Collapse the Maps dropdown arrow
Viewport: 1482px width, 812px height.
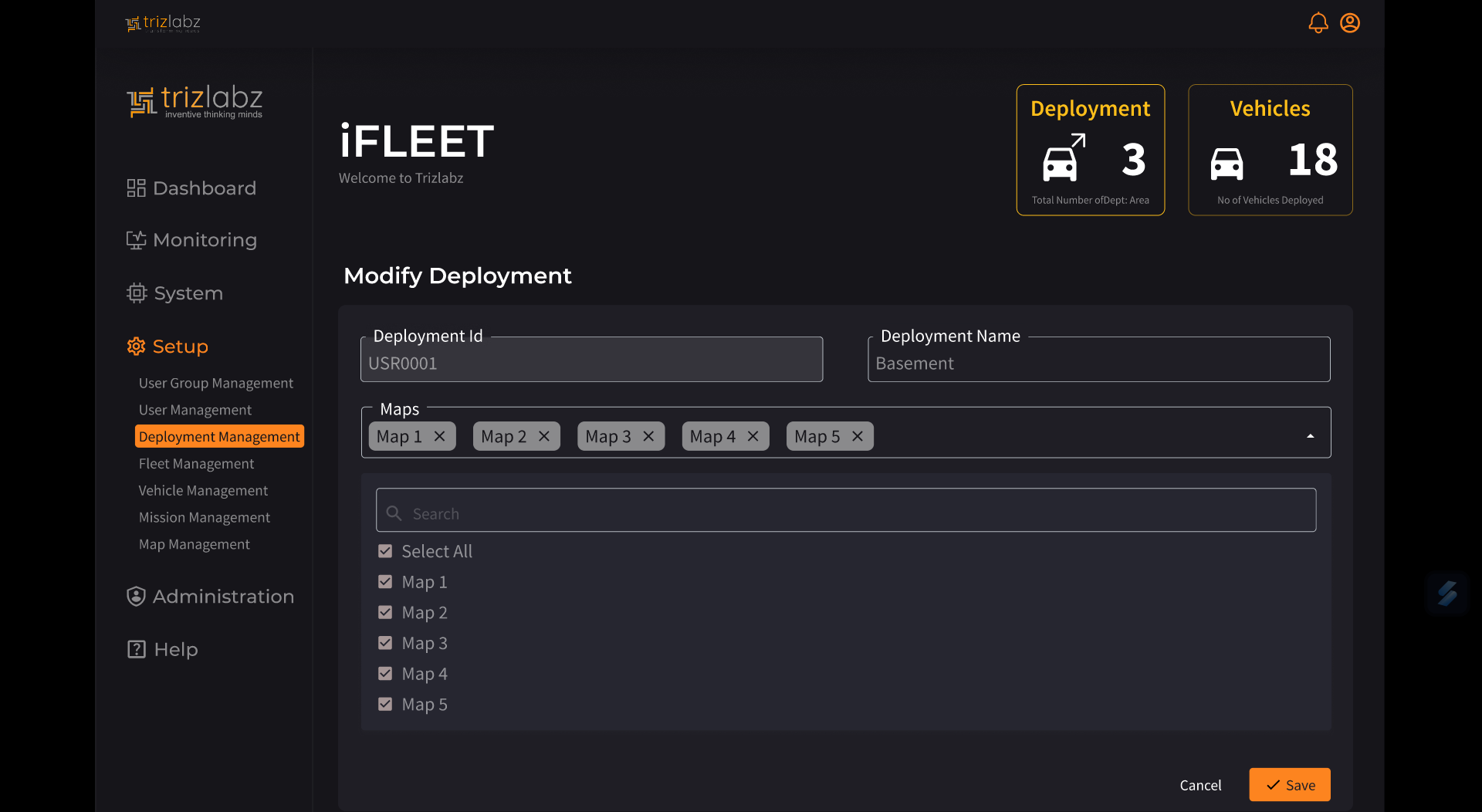click(x=1310, y=436)
